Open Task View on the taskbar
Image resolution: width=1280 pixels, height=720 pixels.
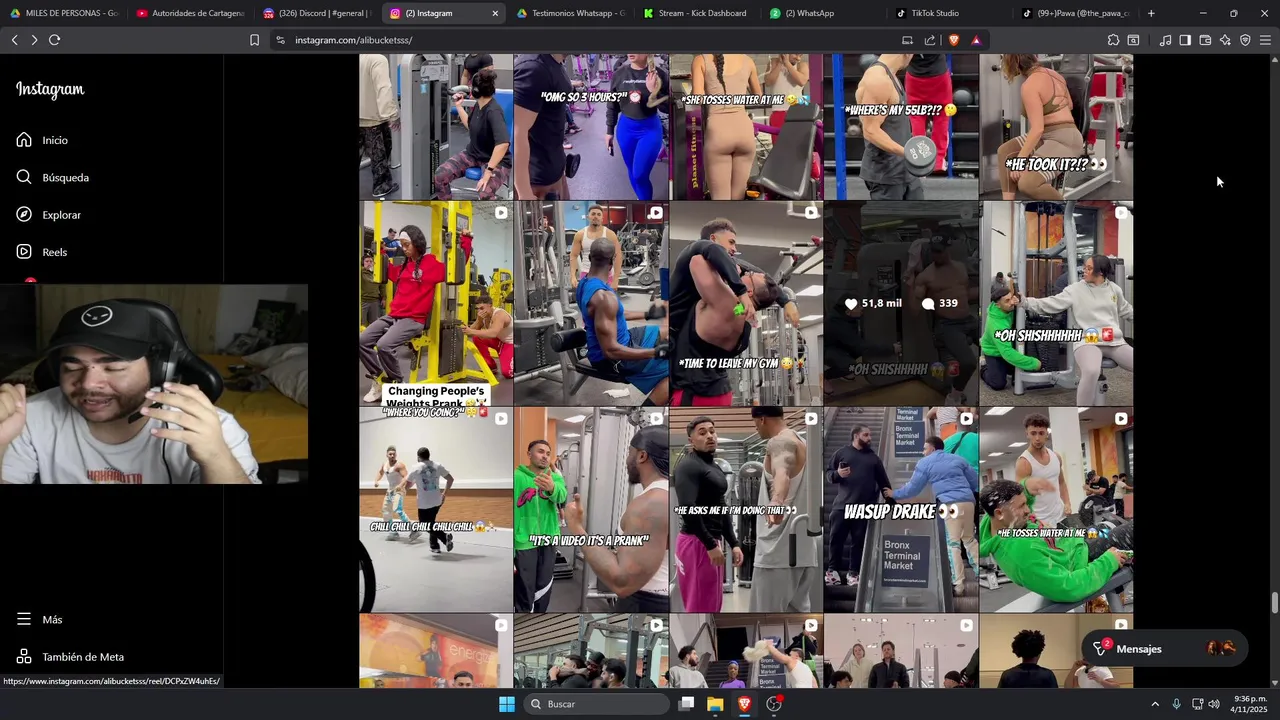pos(686,704)
